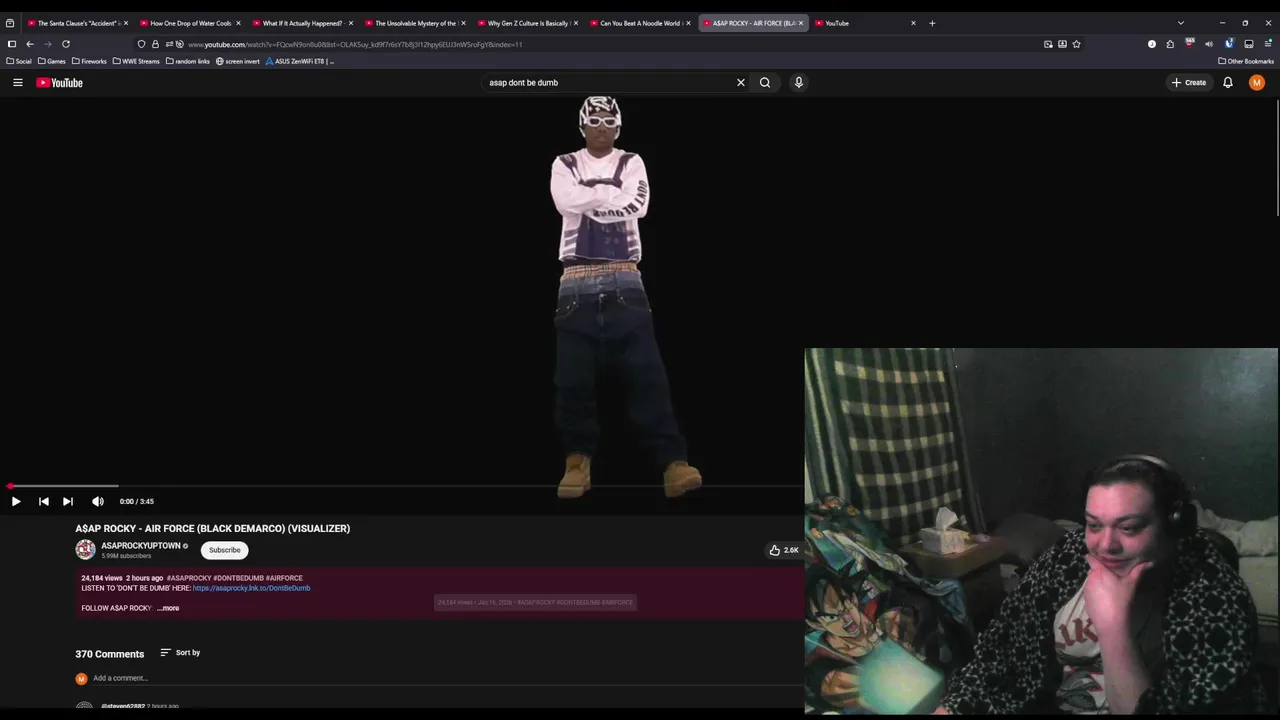
Task: Select the video title text
Action: (x=212, y=528)
